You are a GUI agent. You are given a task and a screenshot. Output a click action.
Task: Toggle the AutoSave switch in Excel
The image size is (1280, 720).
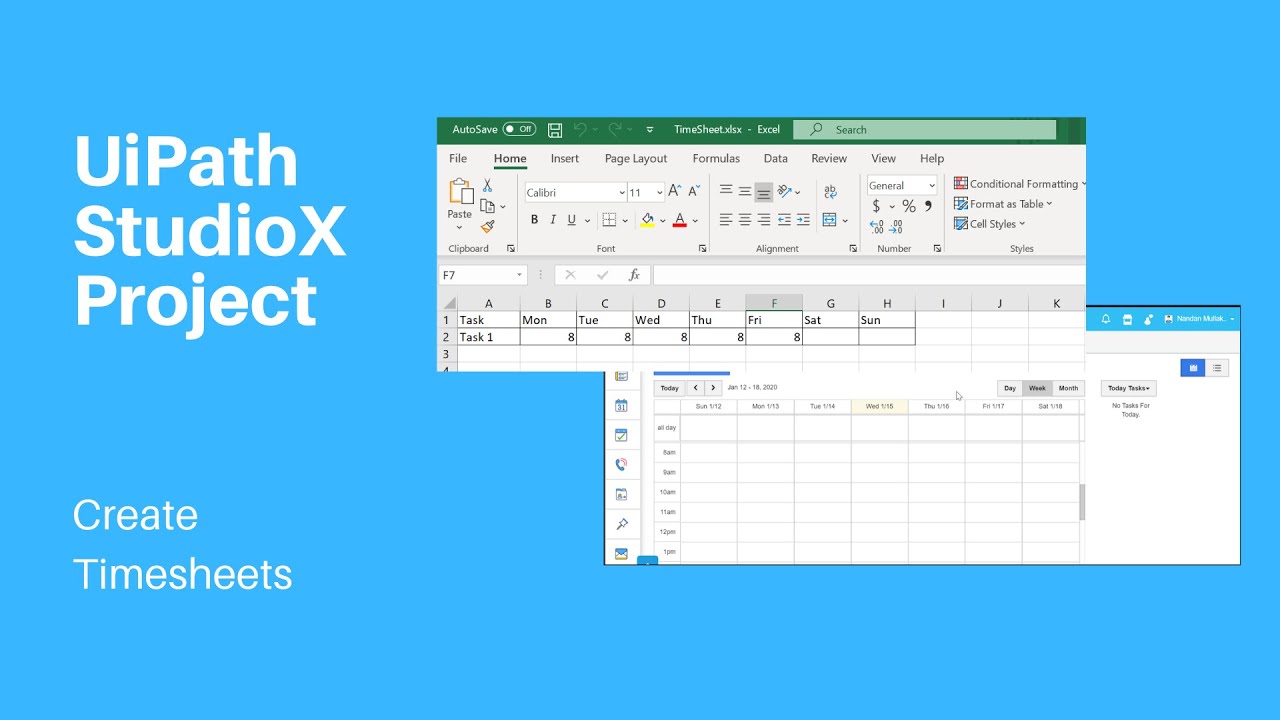point(519,129)
